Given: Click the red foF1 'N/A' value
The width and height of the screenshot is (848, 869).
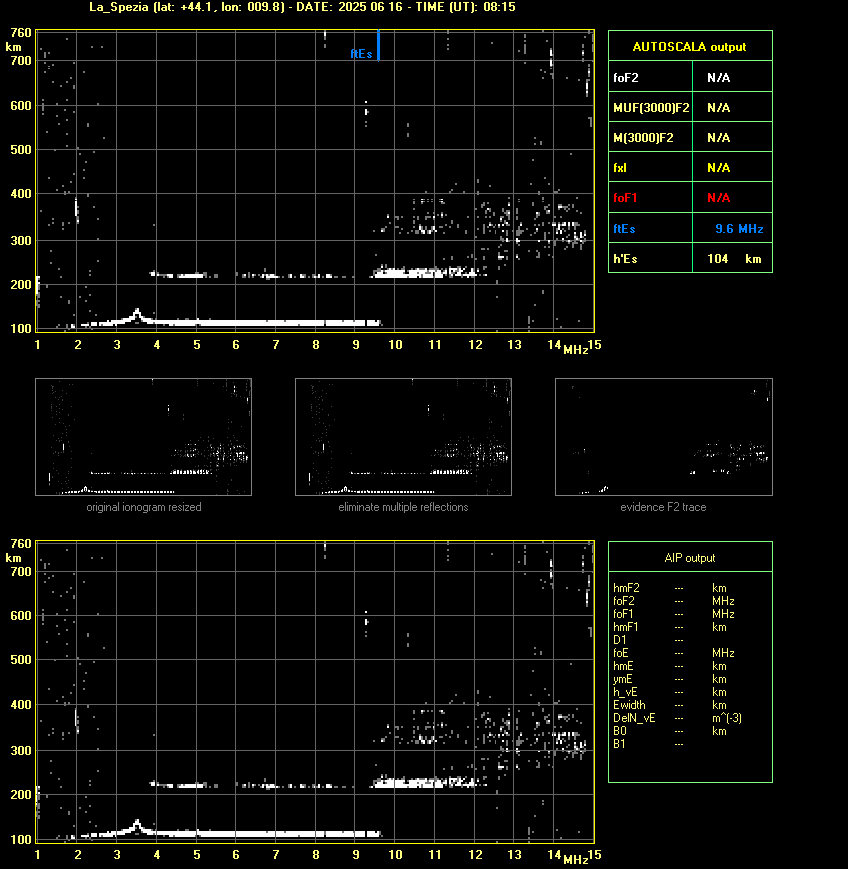Looking at the screenshot, I should pos(718,198).
